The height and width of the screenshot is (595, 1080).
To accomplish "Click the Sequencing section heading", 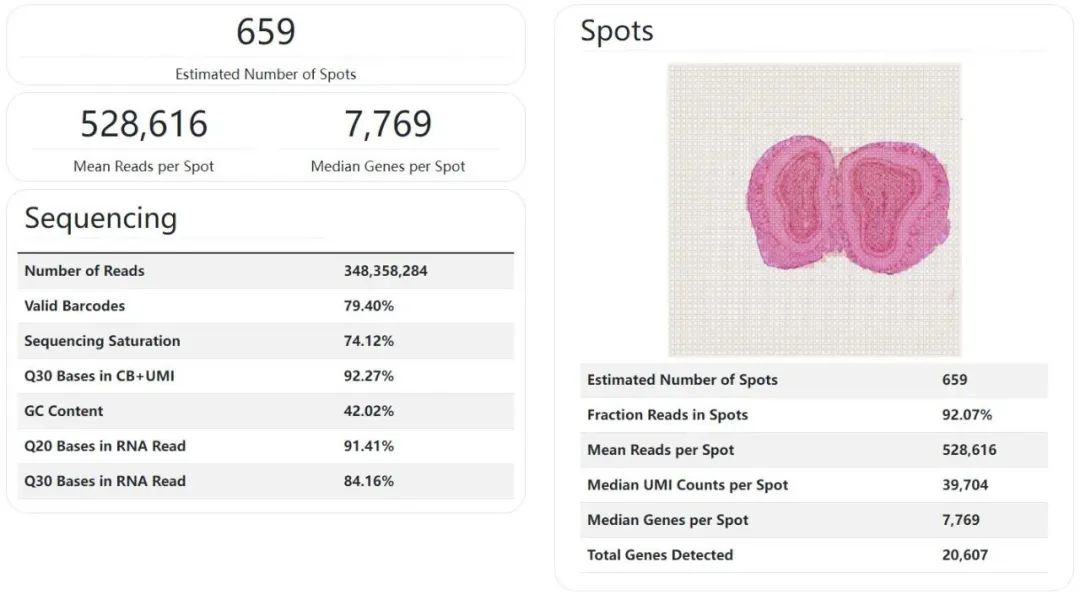I will coord(101,218).
